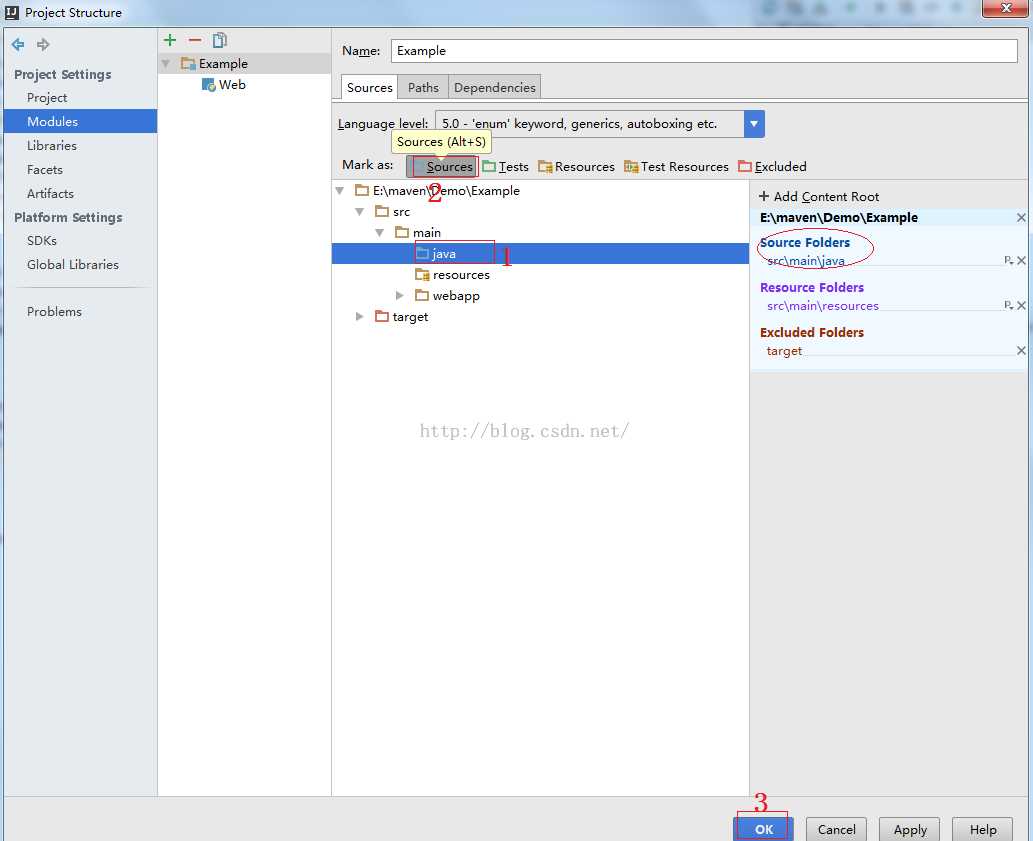Remove content root E:\maven\Demo\Example

(1020, 218)
